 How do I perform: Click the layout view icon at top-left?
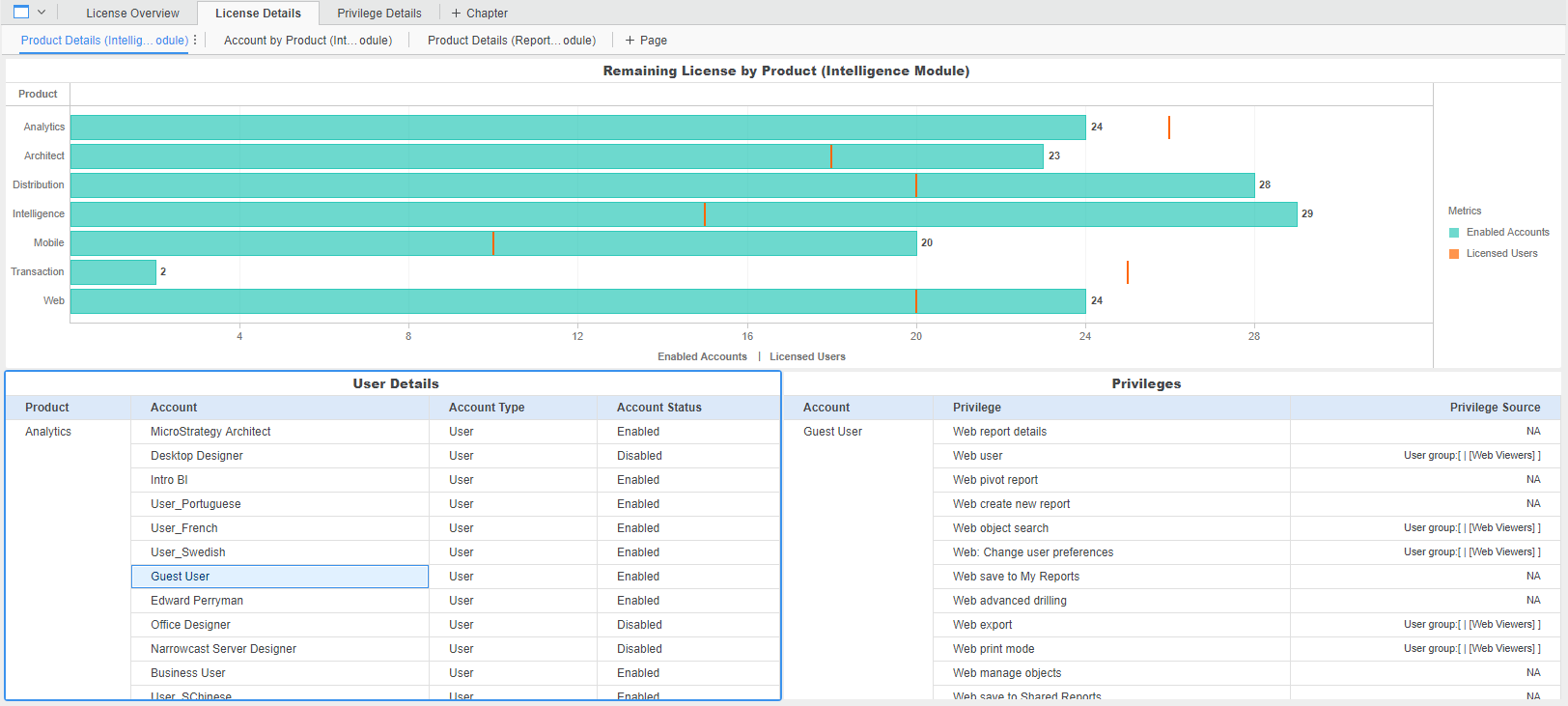click(21, 13)
